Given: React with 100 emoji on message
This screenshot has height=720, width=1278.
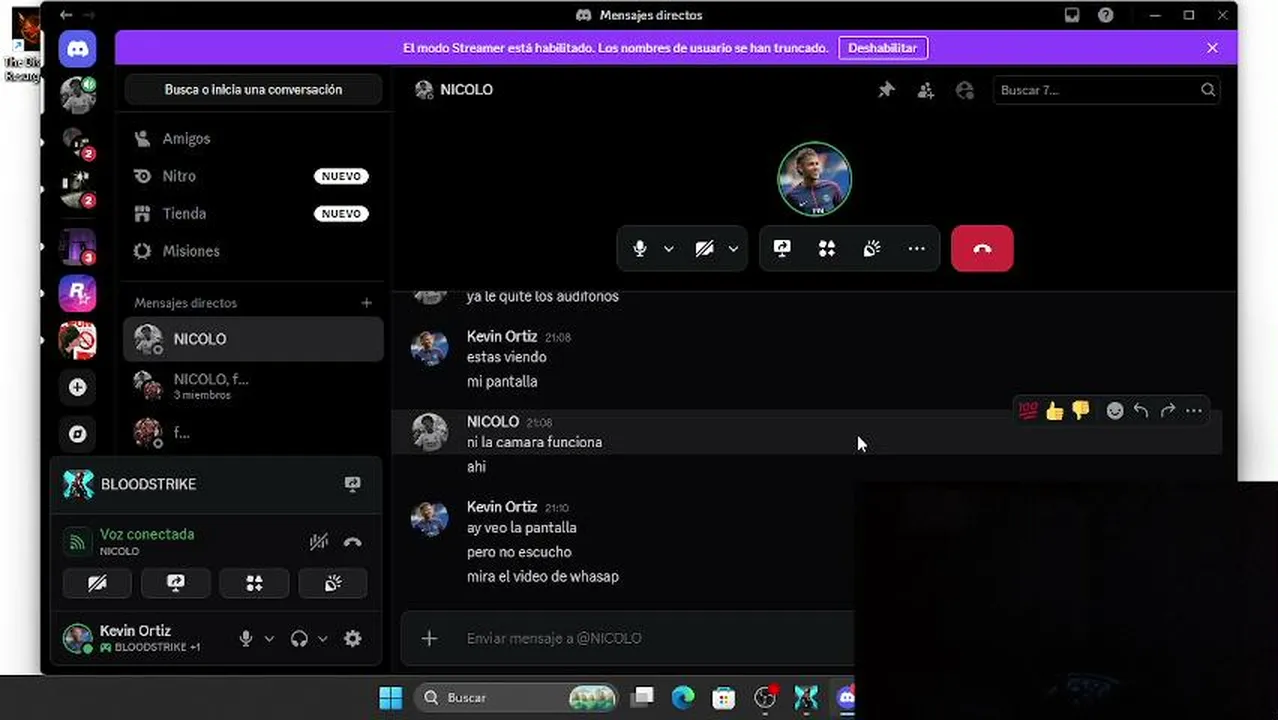Looking at the screenshot, I should click(1028, 410).
